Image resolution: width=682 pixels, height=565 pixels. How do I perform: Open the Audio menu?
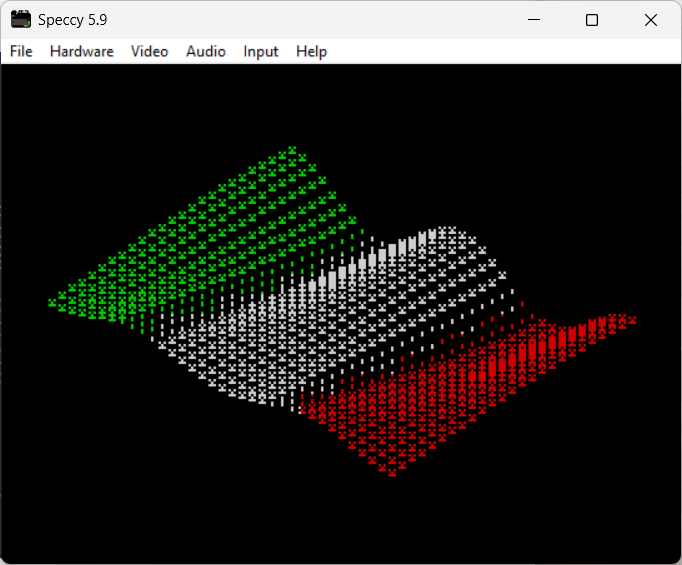(206, 51)
